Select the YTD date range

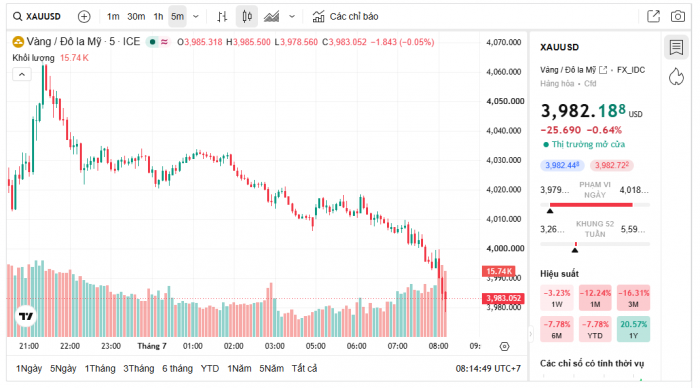click(209, 368)
